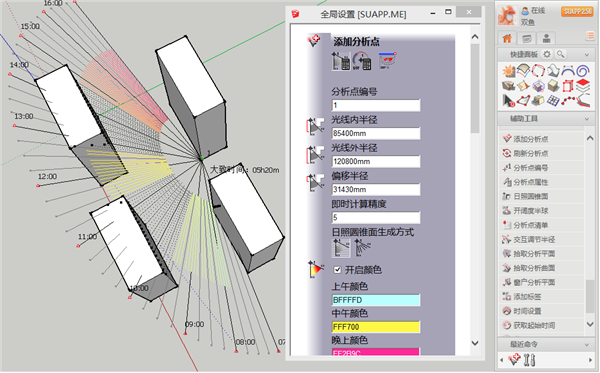Click the orange list menu icon
Viewport: 600px width, 373px height.
(590, 37)
